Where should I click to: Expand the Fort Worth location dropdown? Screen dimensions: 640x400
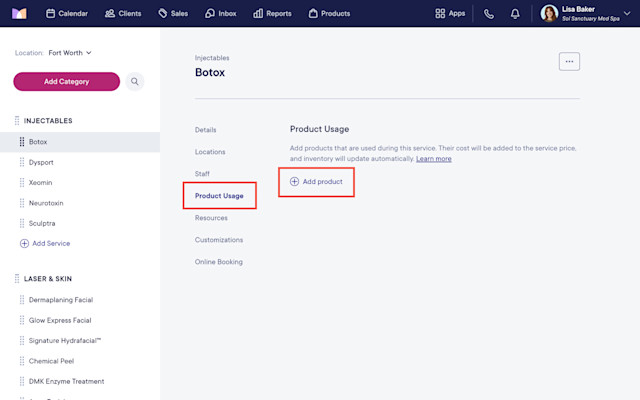(x=70, y=53)
